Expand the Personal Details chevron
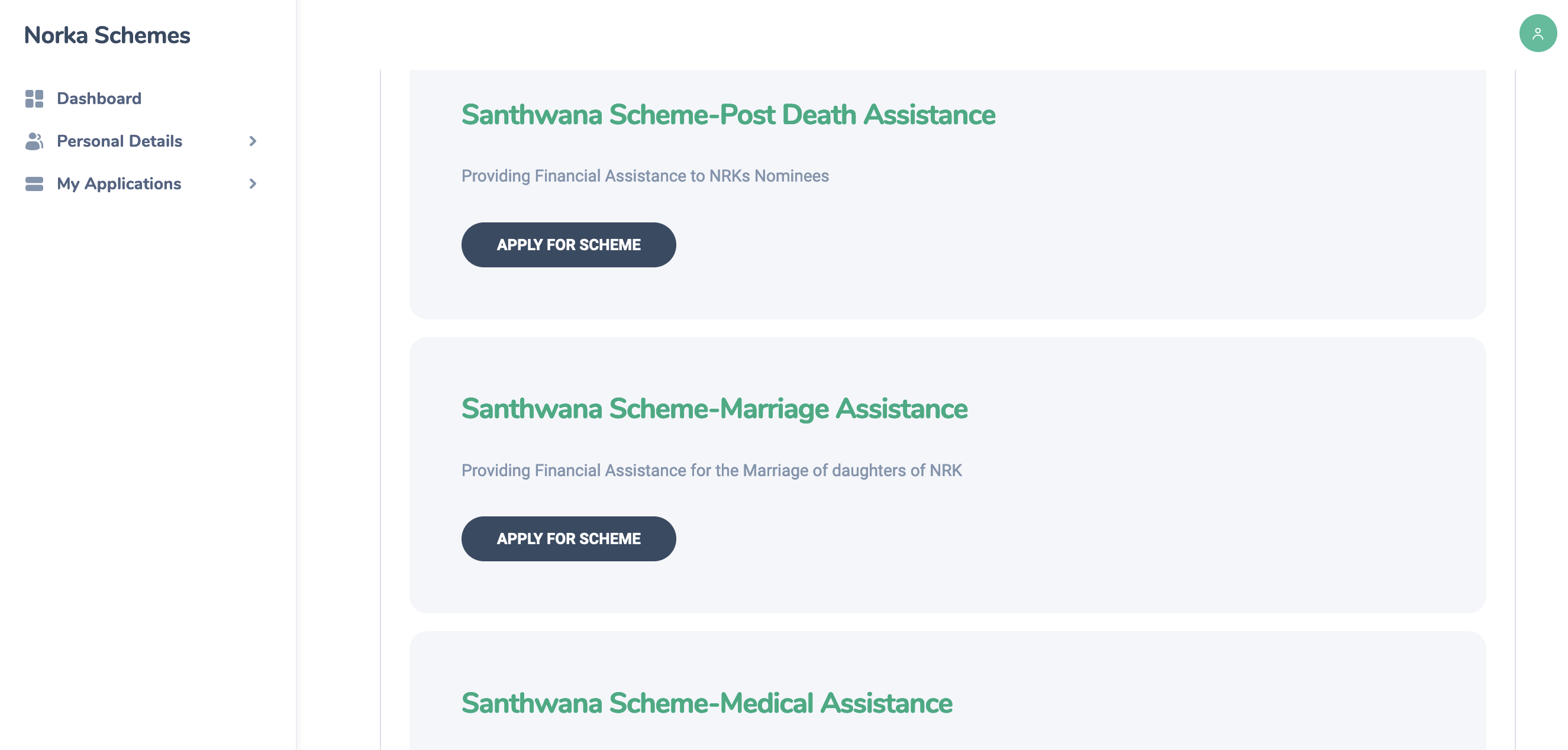 pyautogui.click(x=253, y=141)
